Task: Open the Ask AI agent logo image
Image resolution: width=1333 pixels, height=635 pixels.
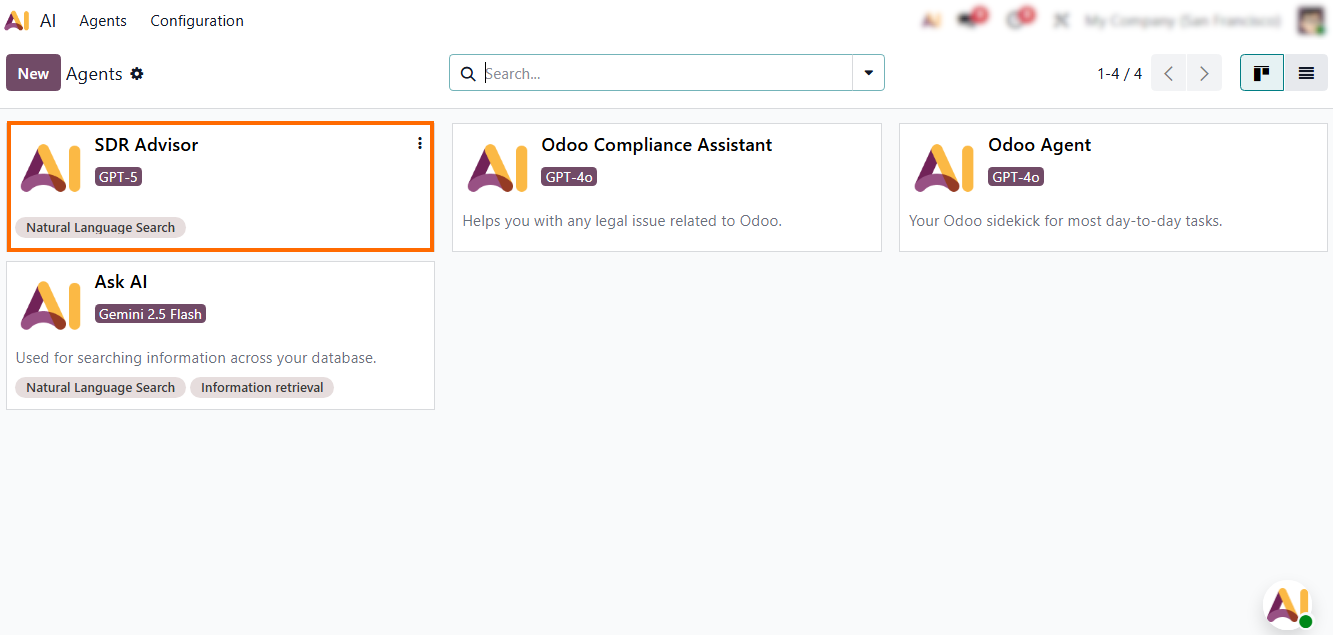Action: (x=50, y=305)
